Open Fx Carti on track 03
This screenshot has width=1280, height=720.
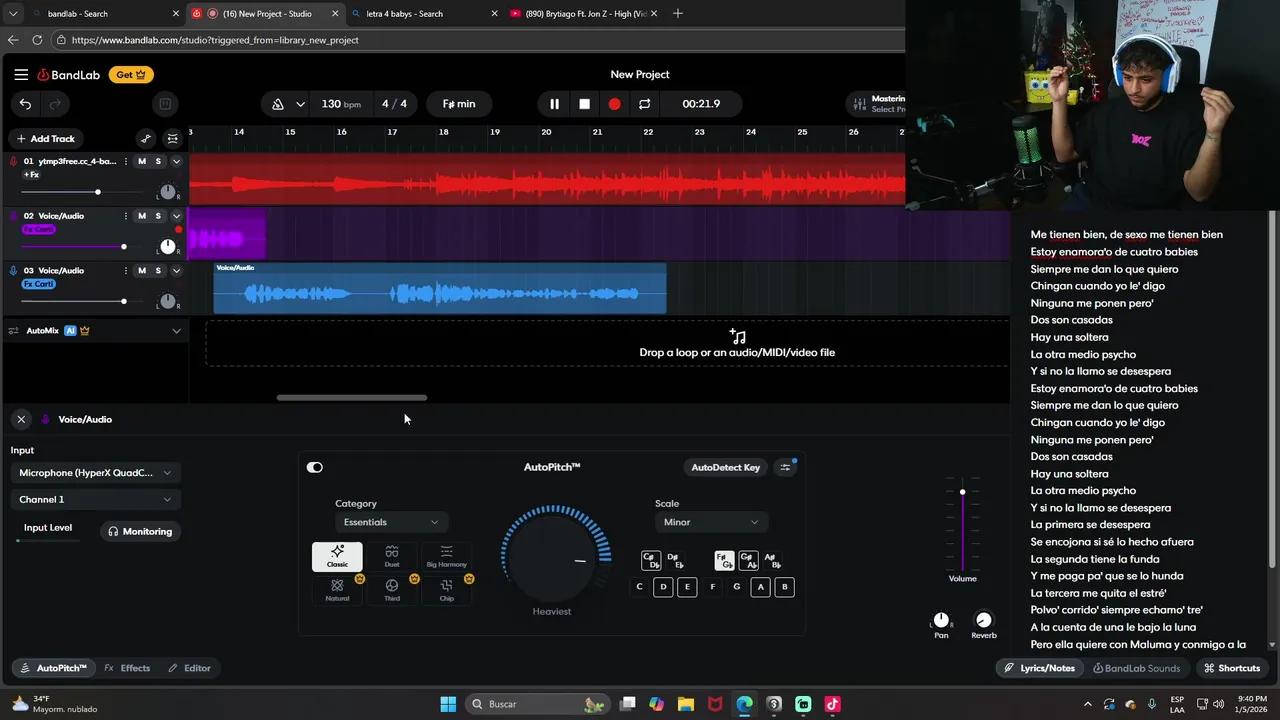click(x=38, y=284)
